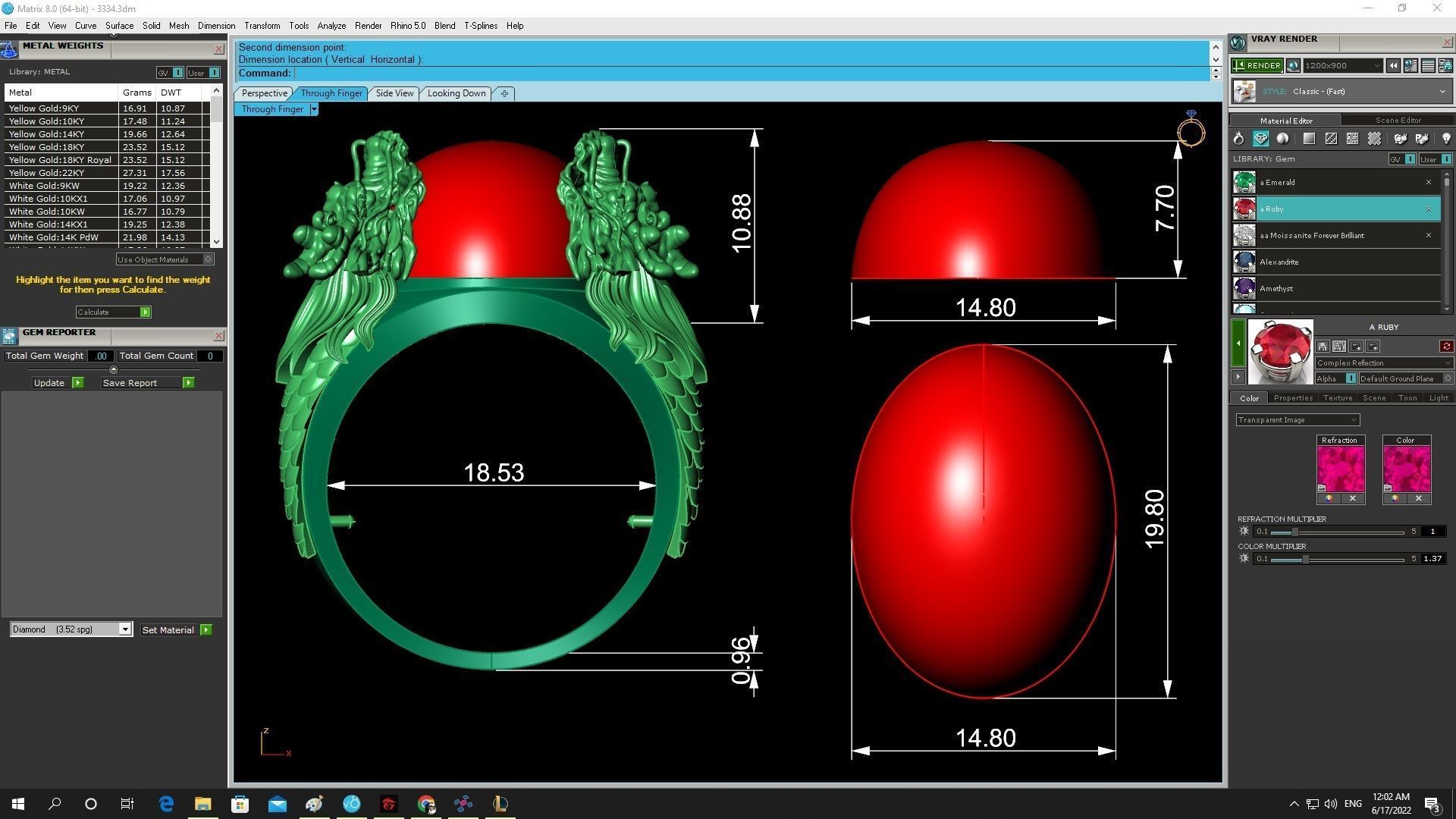Click the export material folder-up icon
Screen dimensions: 1456x819
[1373, 347]
